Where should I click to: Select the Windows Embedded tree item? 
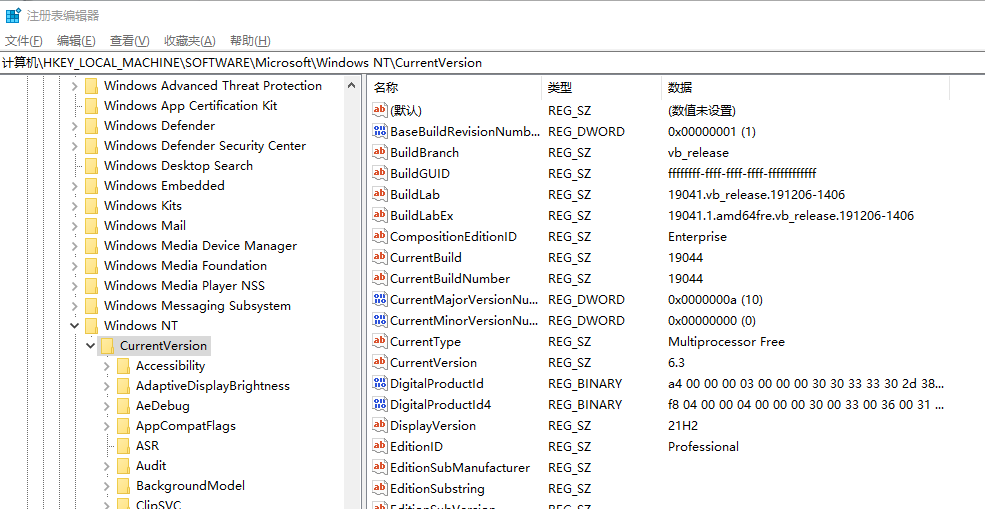pyautogui.click(x=164, y=186)
